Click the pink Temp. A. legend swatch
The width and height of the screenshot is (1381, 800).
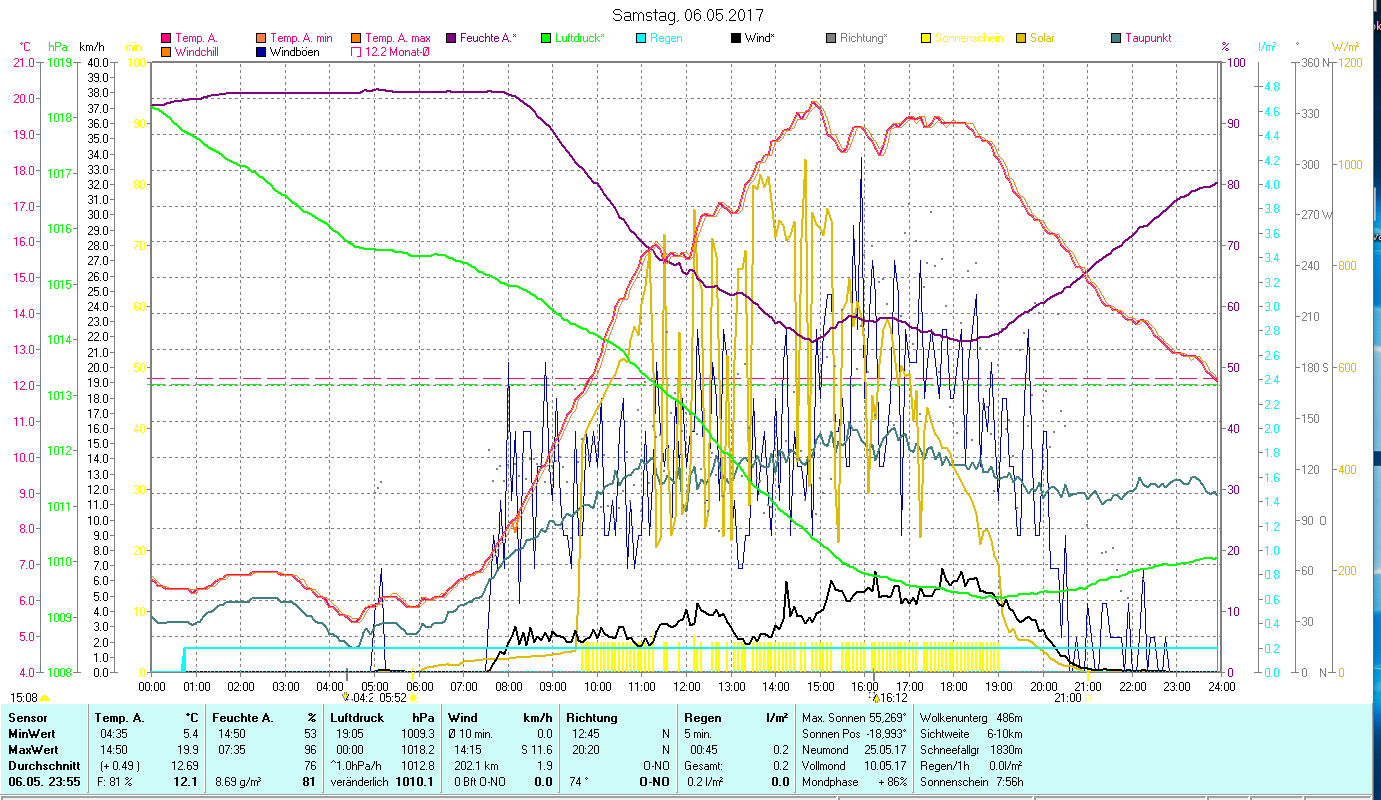coord(166,38)
